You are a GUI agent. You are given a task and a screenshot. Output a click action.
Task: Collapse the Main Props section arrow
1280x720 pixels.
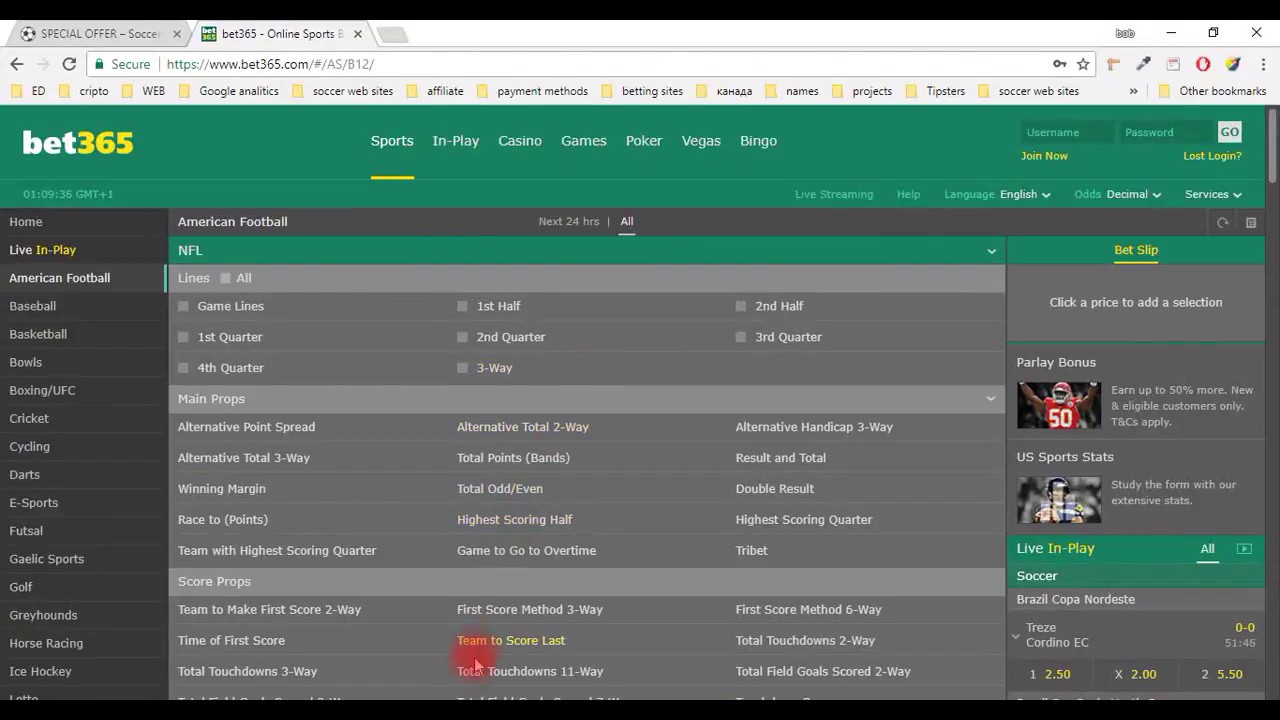coord(991,399)
